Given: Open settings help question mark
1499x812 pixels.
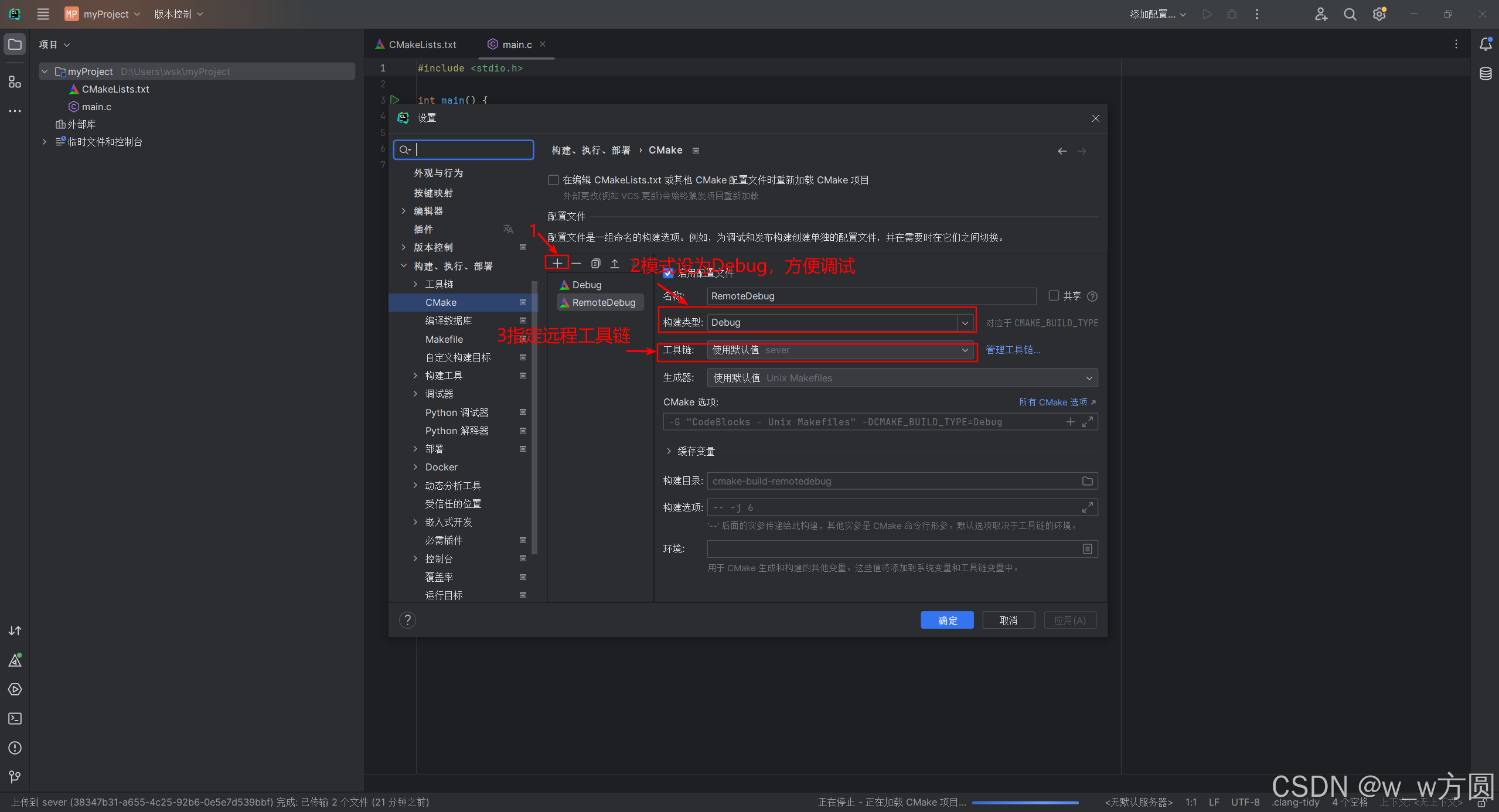Looking at the screenshot, I should point(408,620).
